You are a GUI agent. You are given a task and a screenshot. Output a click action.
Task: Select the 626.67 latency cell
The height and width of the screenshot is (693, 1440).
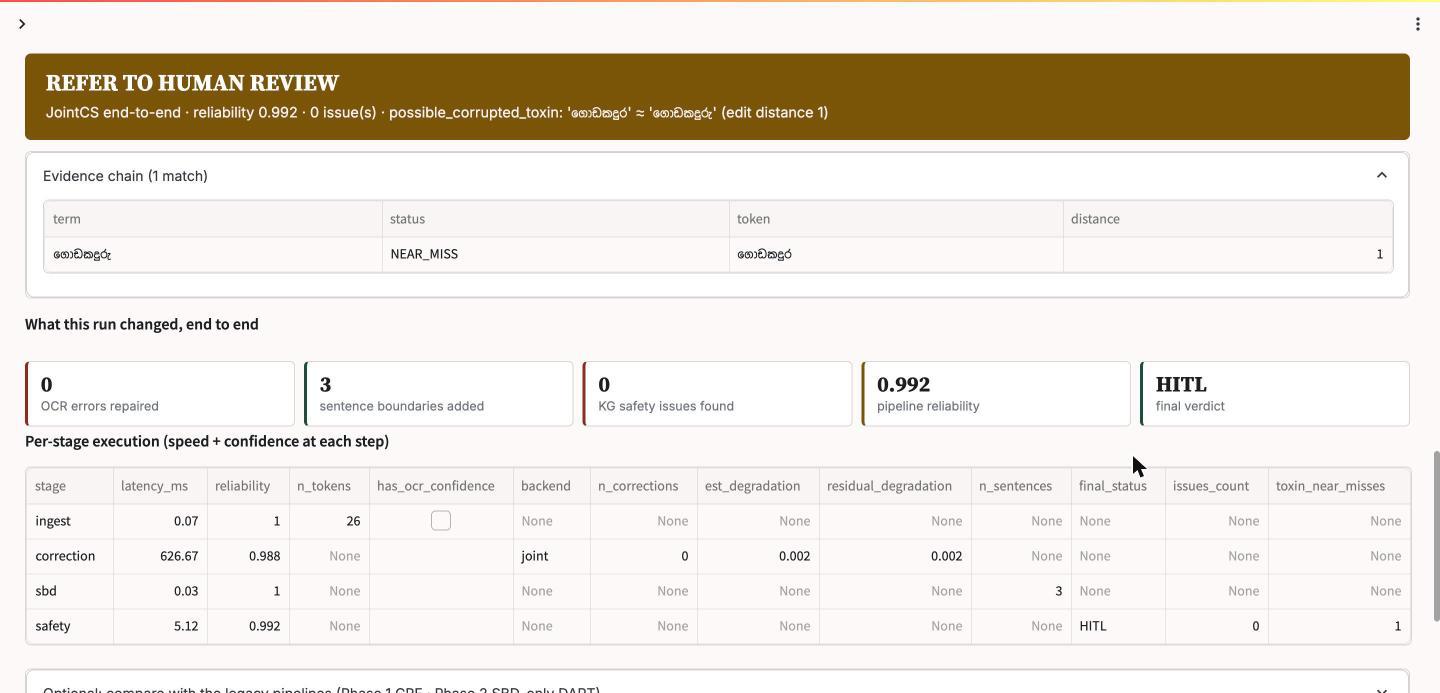pos(160,556)
